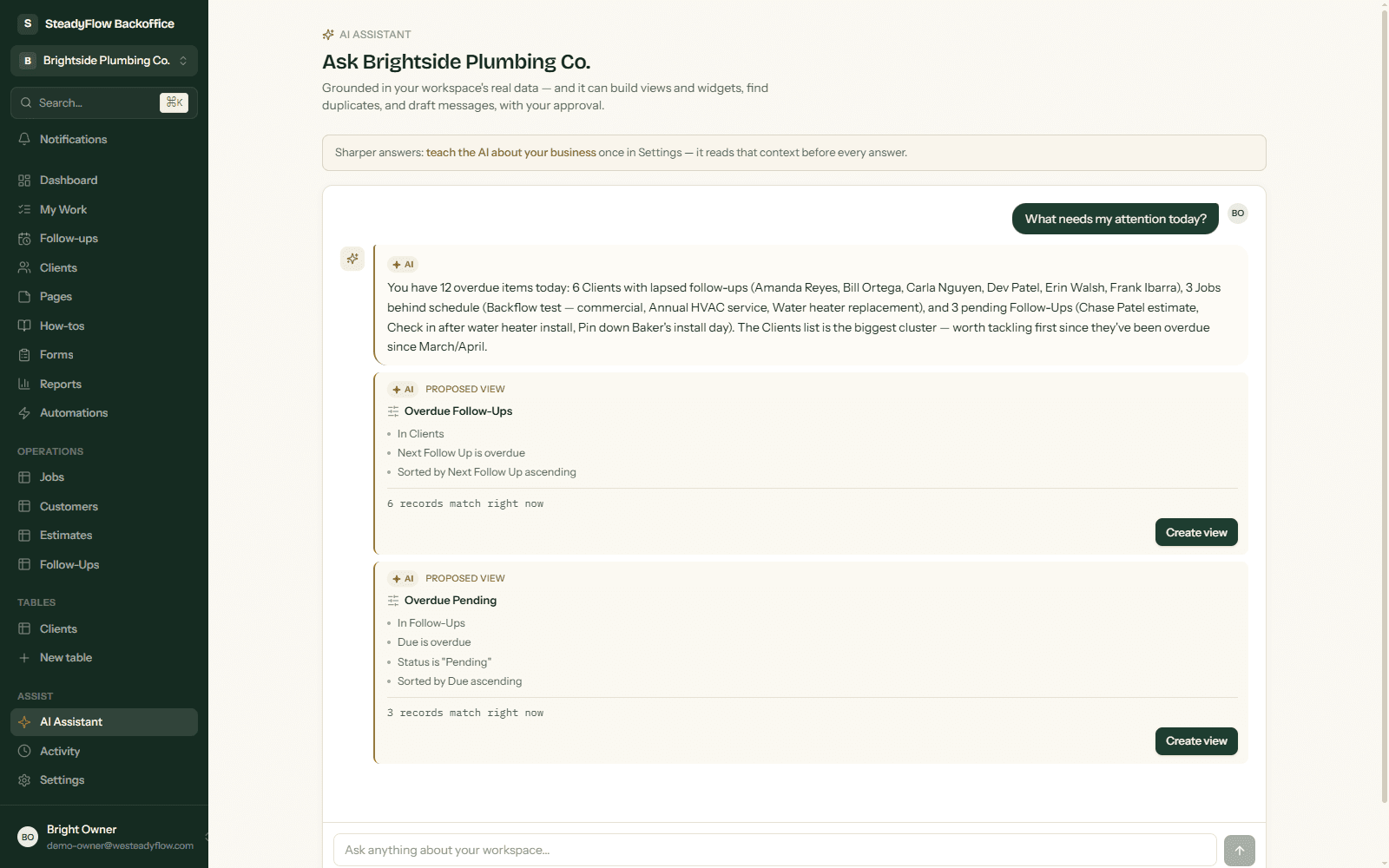
Task: Click the sidebar Search box
Action: coord(104,102)
